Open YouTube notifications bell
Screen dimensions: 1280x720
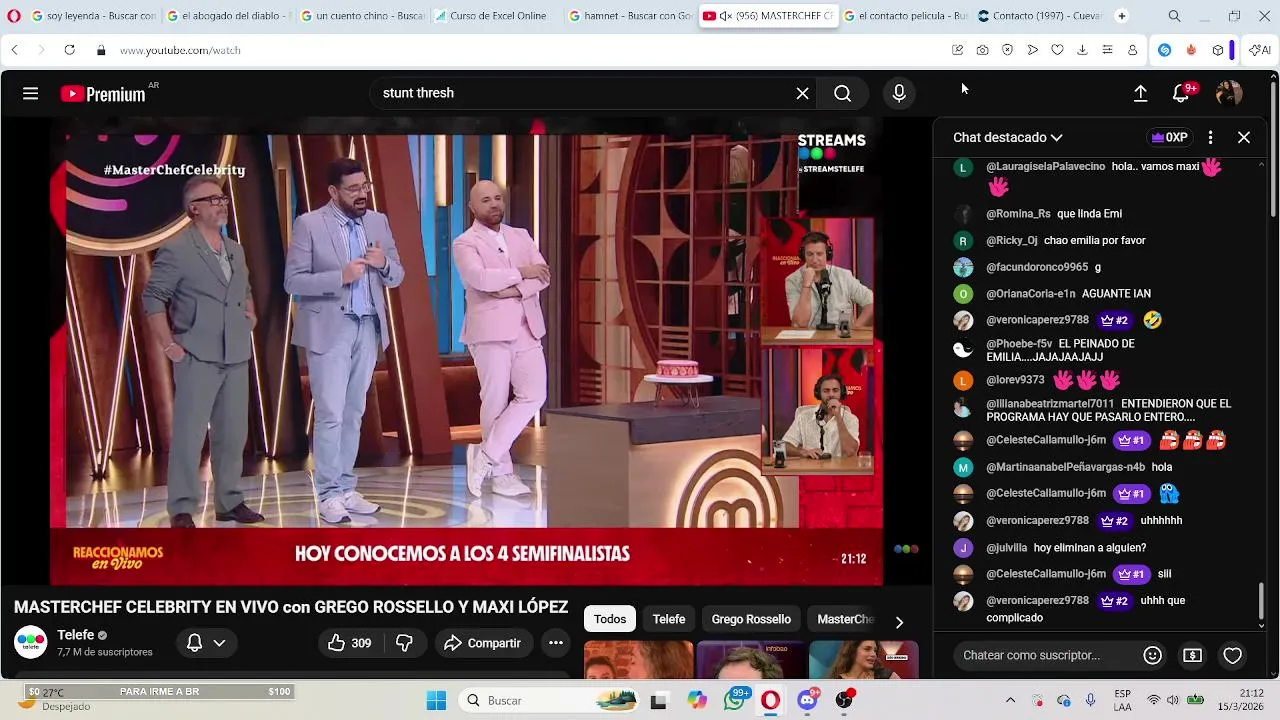[1181, 93]
